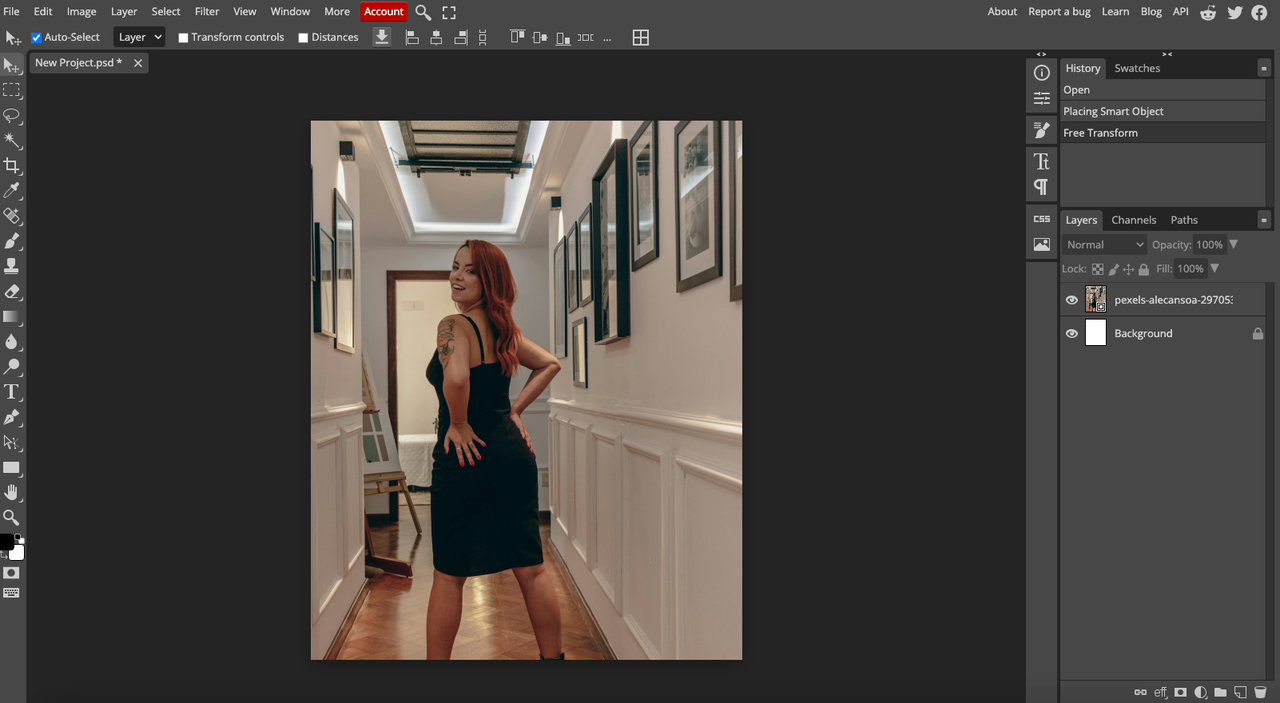Open the Normal blend mode dropdown
This screenshot has width=1280, height=703.
click(x=1104, y=245)
